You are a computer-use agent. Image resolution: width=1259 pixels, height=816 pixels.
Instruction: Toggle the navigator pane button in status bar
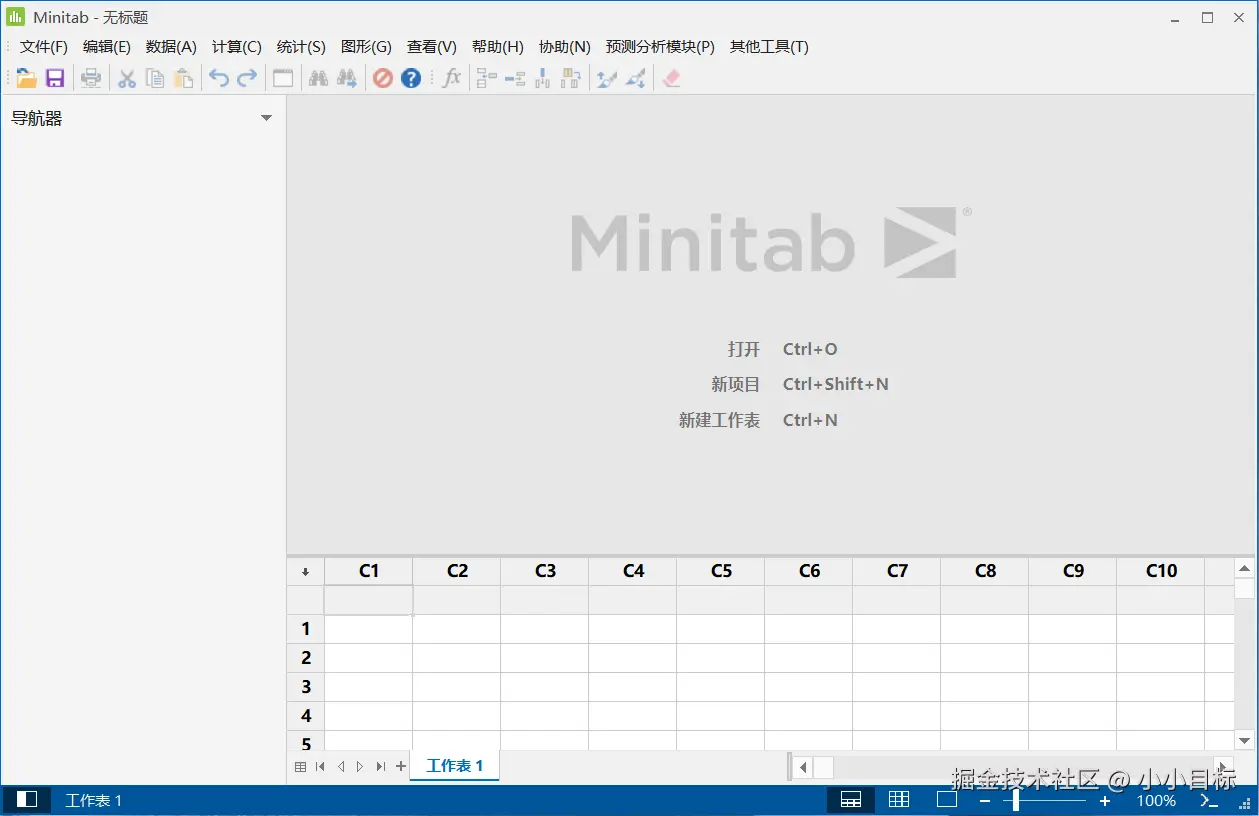pyautogui.click(x=27, y=800)
